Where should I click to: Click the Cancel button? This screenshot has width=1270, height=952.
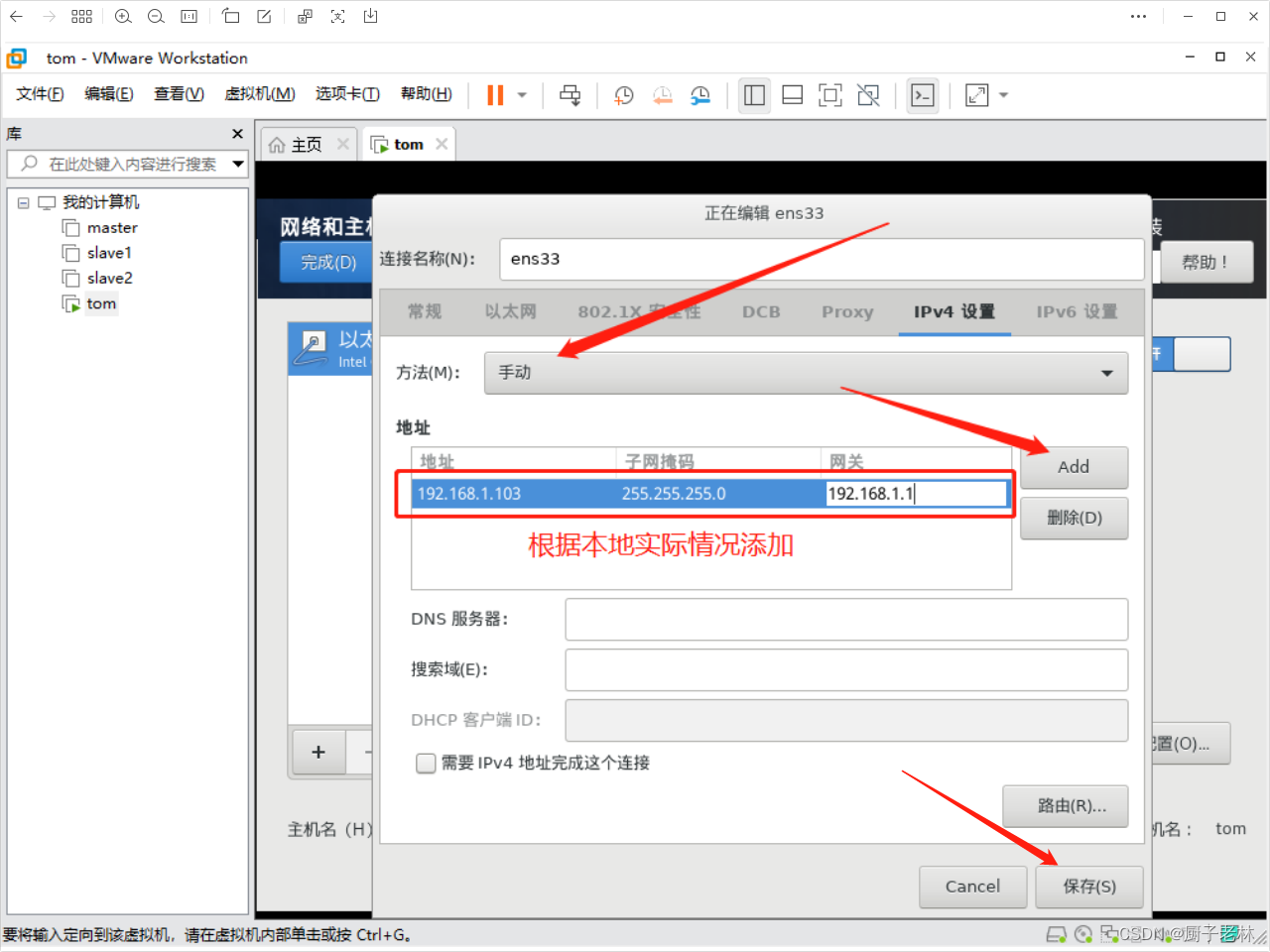[x=972, y=887]
